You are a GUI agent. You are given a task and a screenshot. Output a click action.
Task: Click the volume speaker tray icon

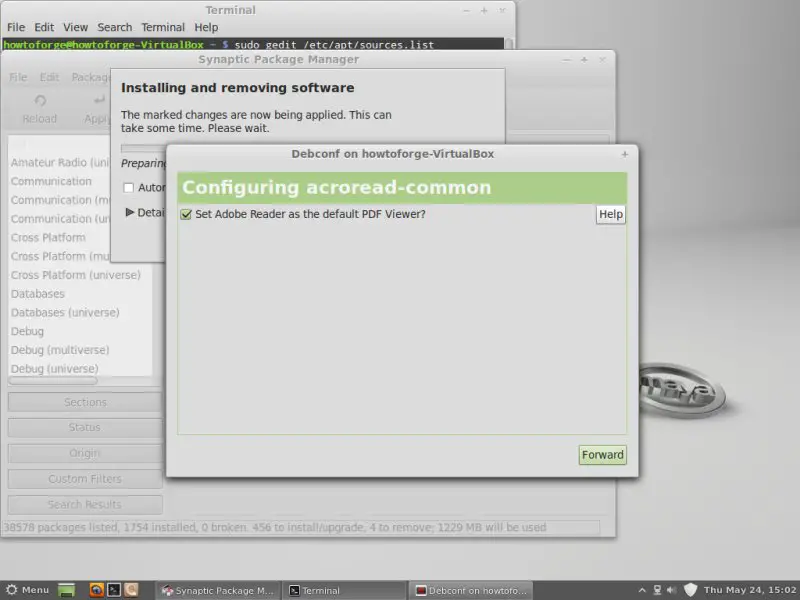[671, 590]
